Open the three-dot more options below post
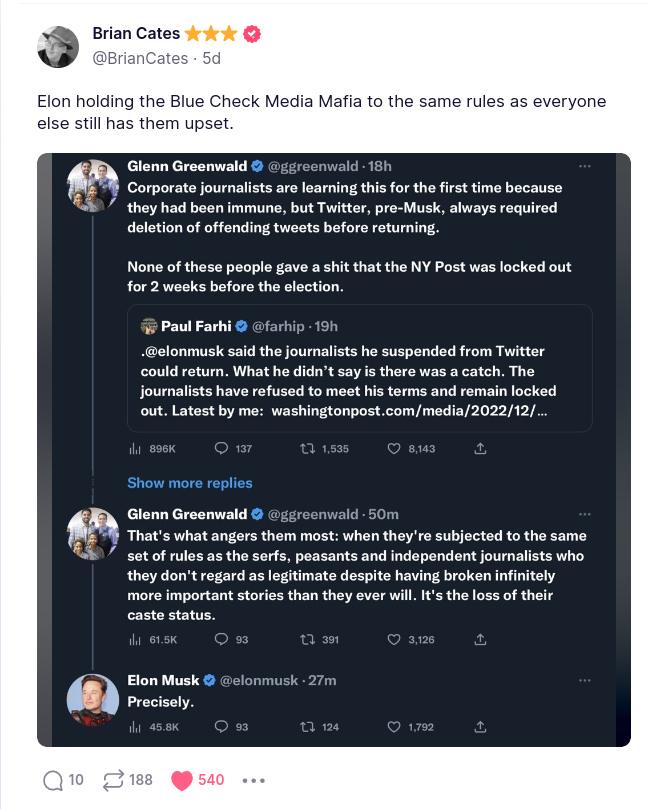 253,780
